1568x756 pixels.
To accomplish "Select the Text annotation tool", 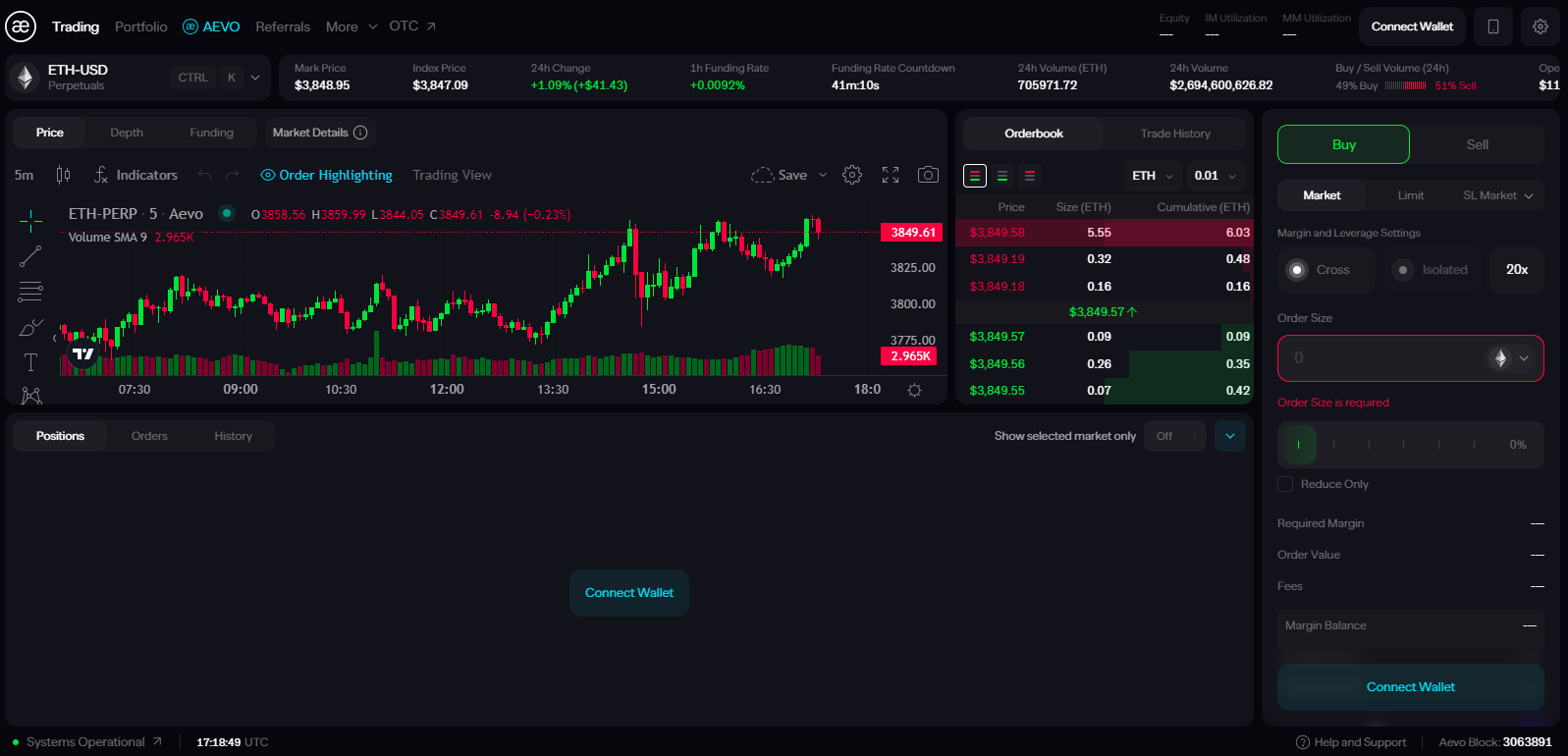I will point(30,362).
